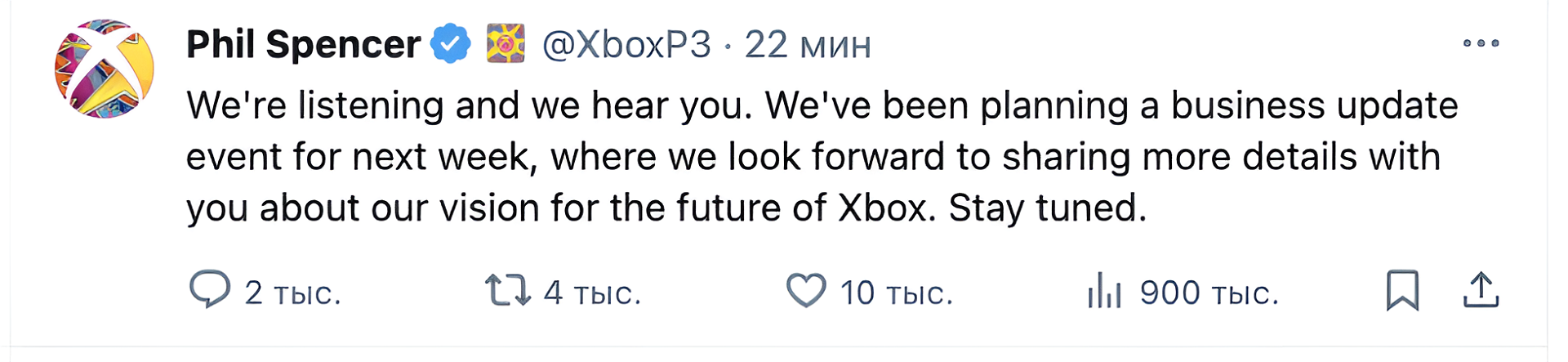The height and width of the screenshot is (362, 1568).
Task: Click the affiliate badge beside the verified checkmark
Action: click(x=506, y=44)
